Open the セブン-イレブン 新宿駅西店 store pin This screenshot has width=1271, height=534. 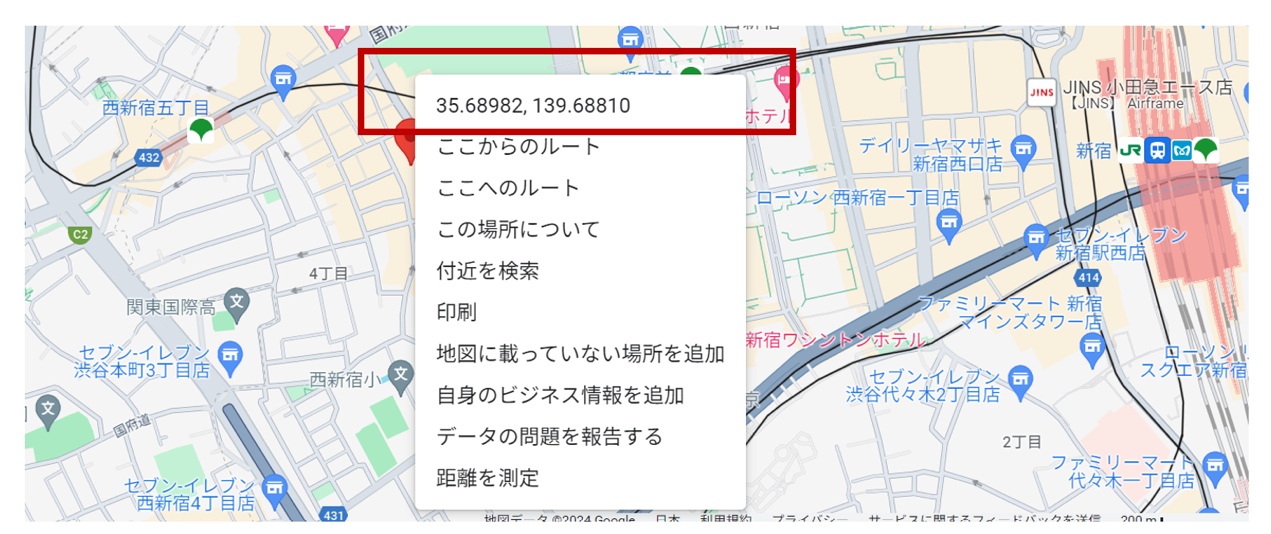click(x=1037, y=239)
